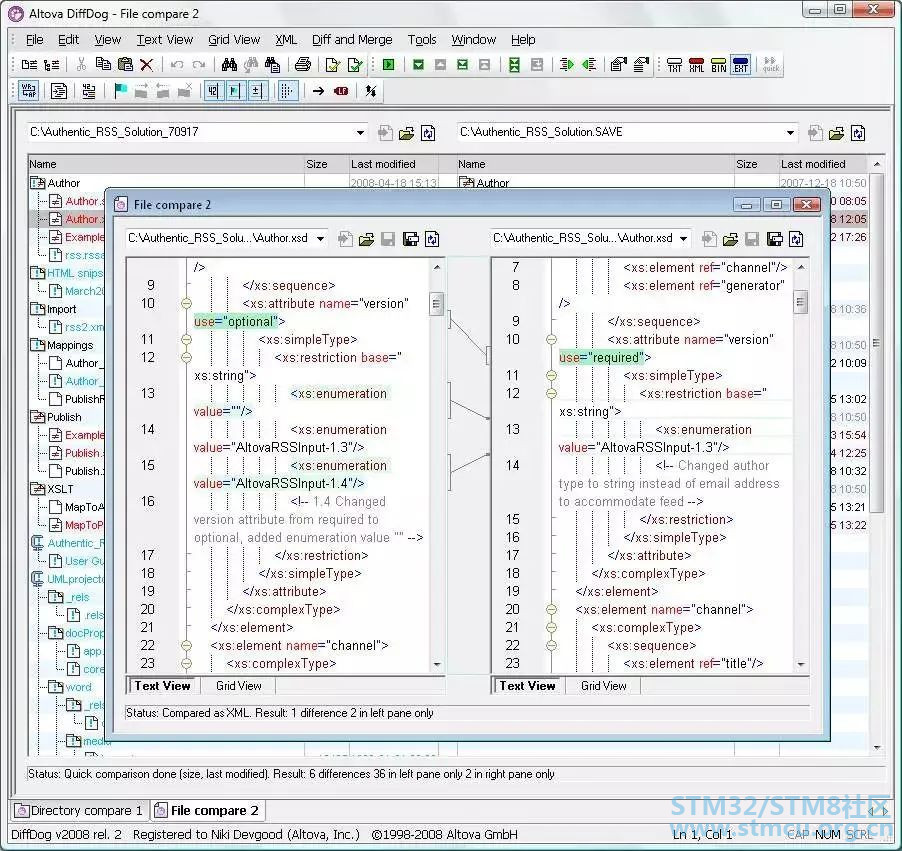
Task: Switch to Directory compare 1 tab
Action: 80,810
